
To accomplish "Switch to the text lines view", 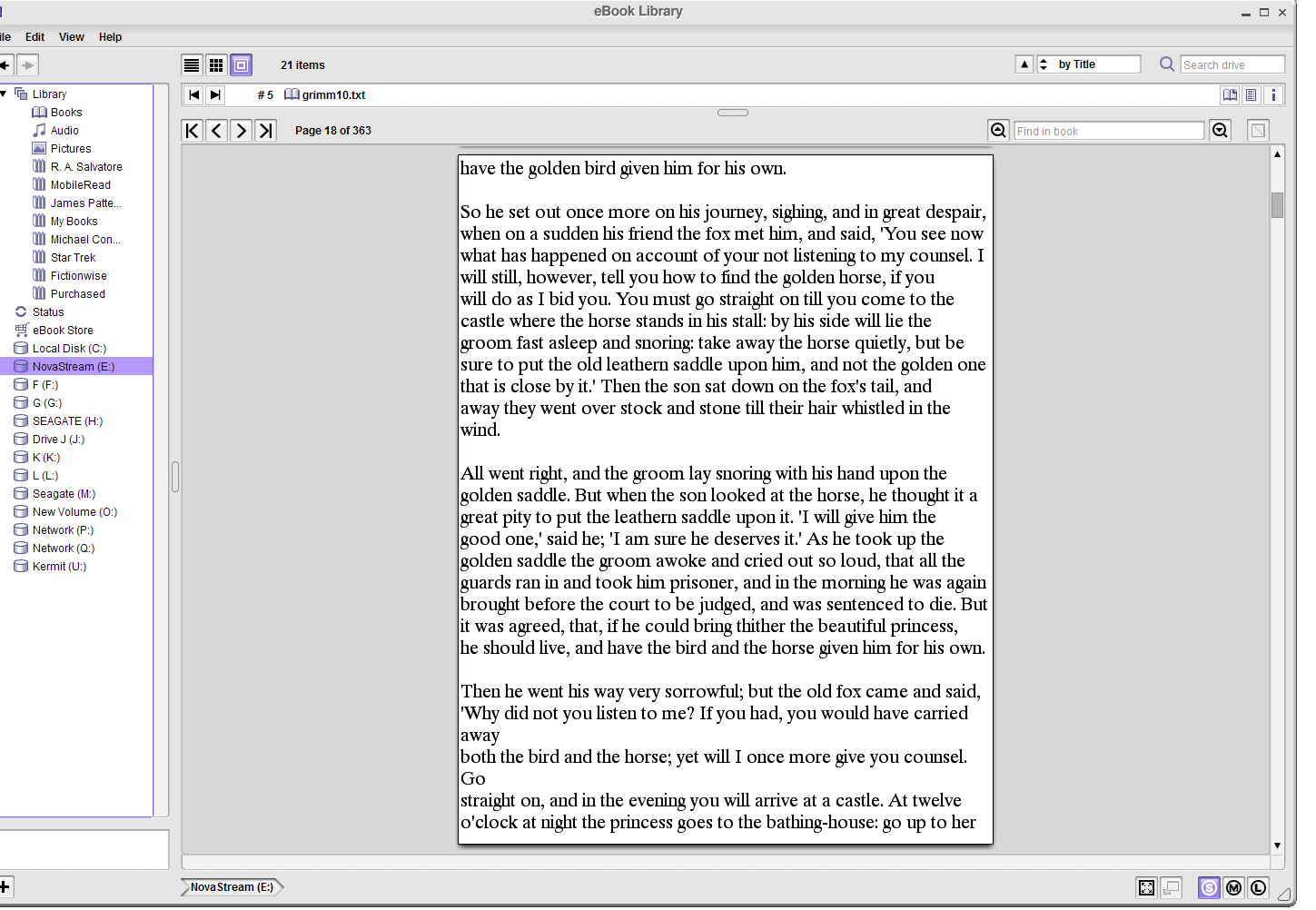I will [1251, 94].
